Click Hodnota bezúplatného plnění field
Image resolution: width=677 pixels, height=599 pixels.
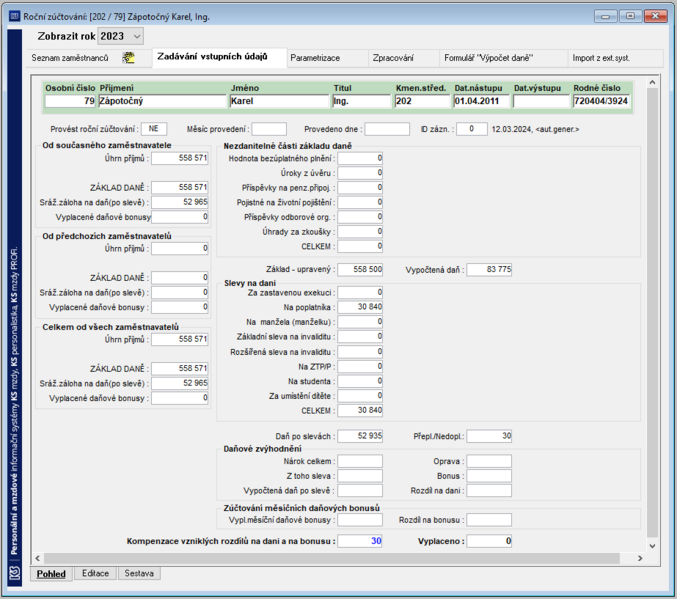point(360,158)
